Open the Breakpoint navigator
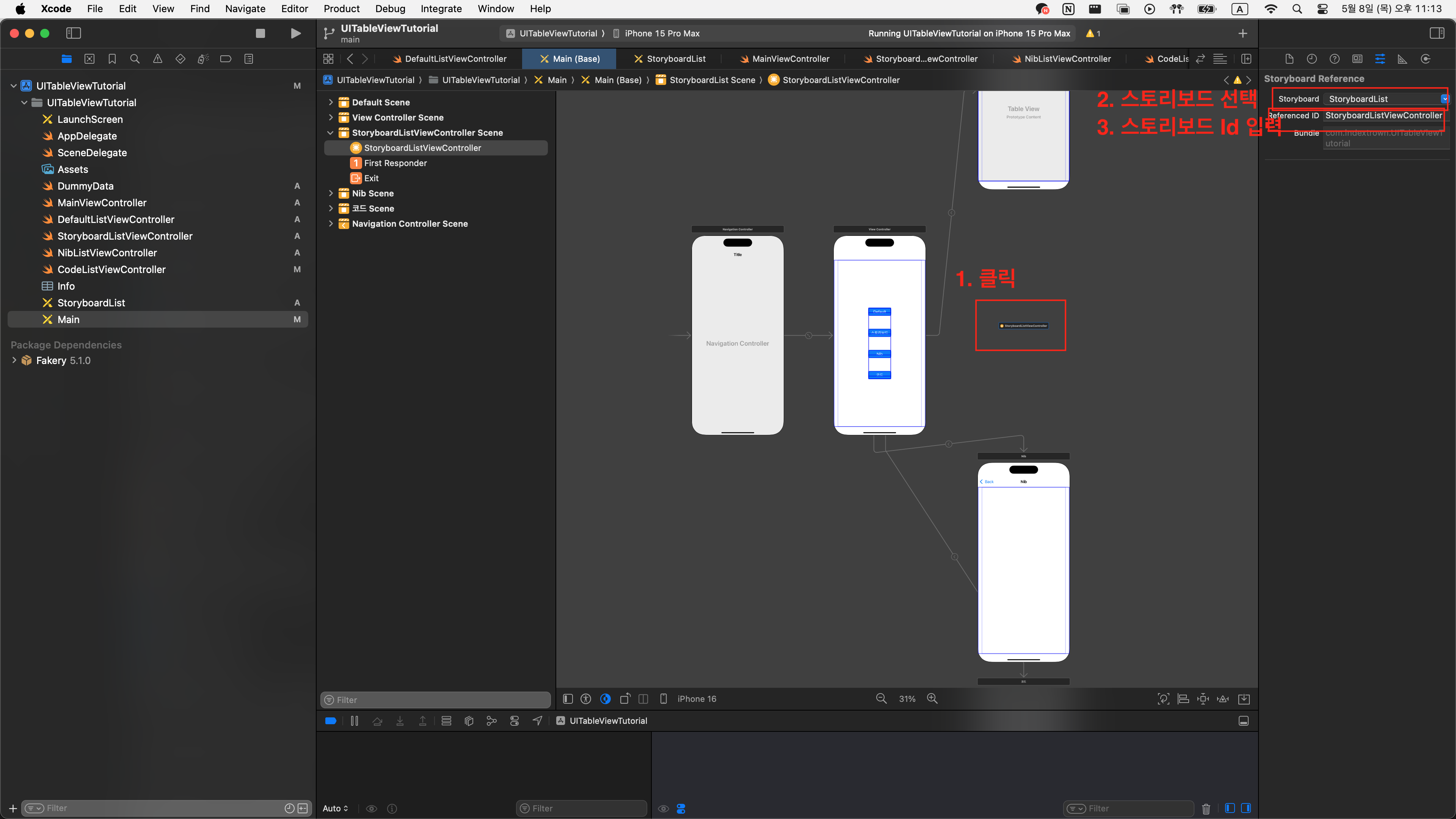 point(226,59)
